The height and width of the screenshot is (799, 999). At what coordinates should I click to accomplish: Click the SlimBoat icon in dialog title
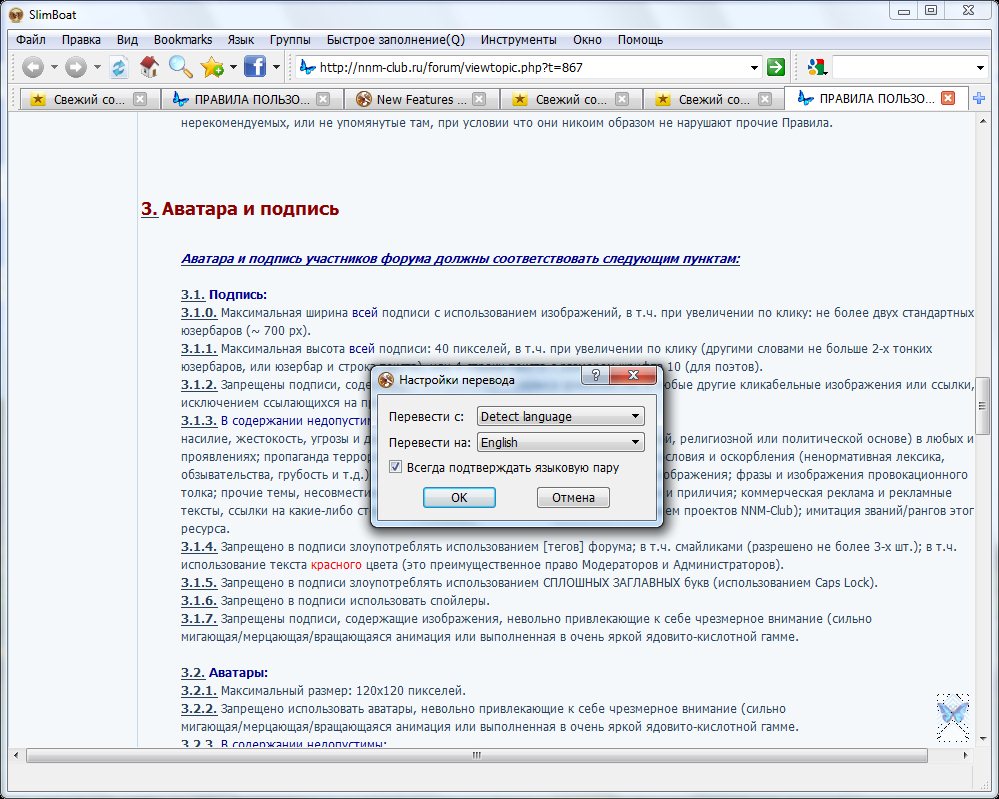tap(385, 380)
